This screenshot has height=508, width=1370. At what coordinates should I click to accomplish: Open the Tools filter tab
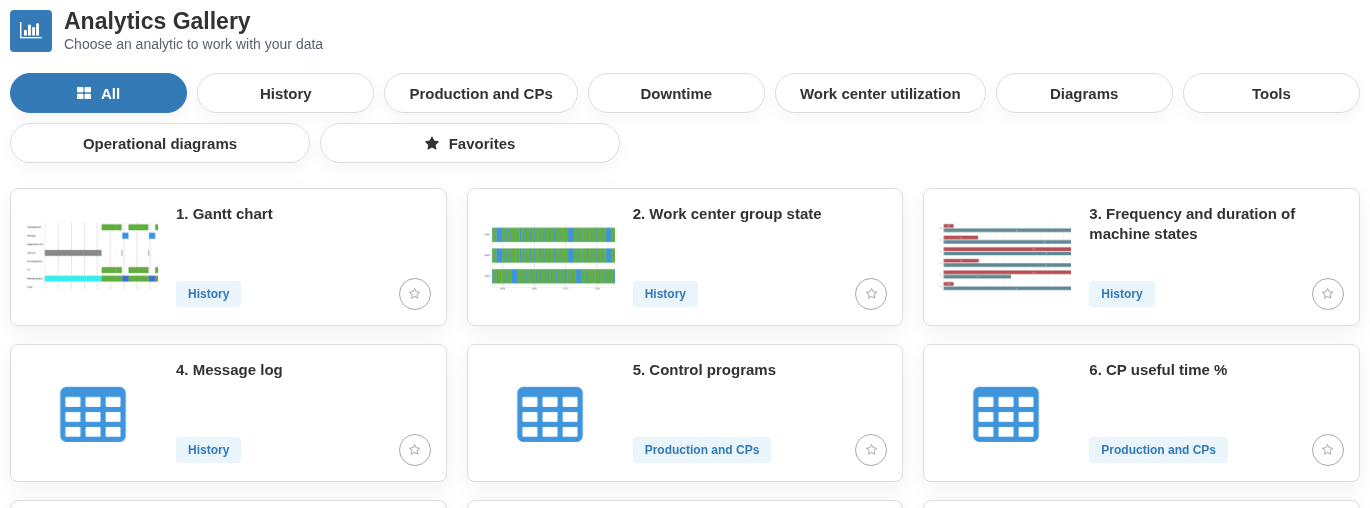point(1271,93)
